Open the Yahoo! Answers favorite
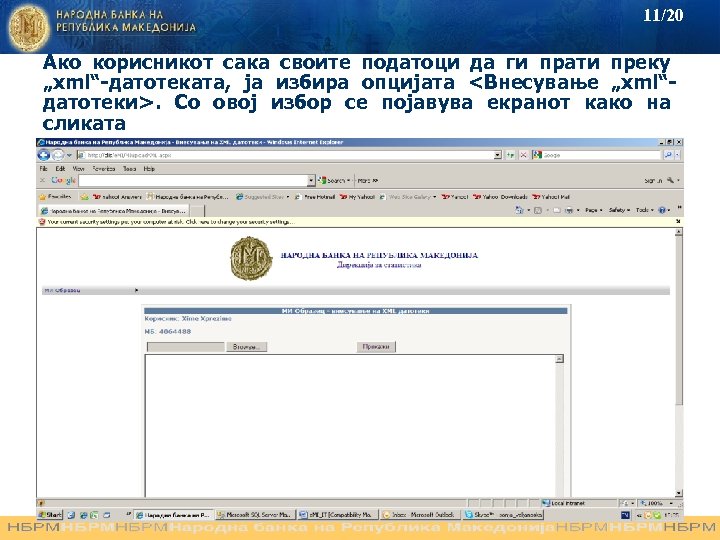 (117, 197)
